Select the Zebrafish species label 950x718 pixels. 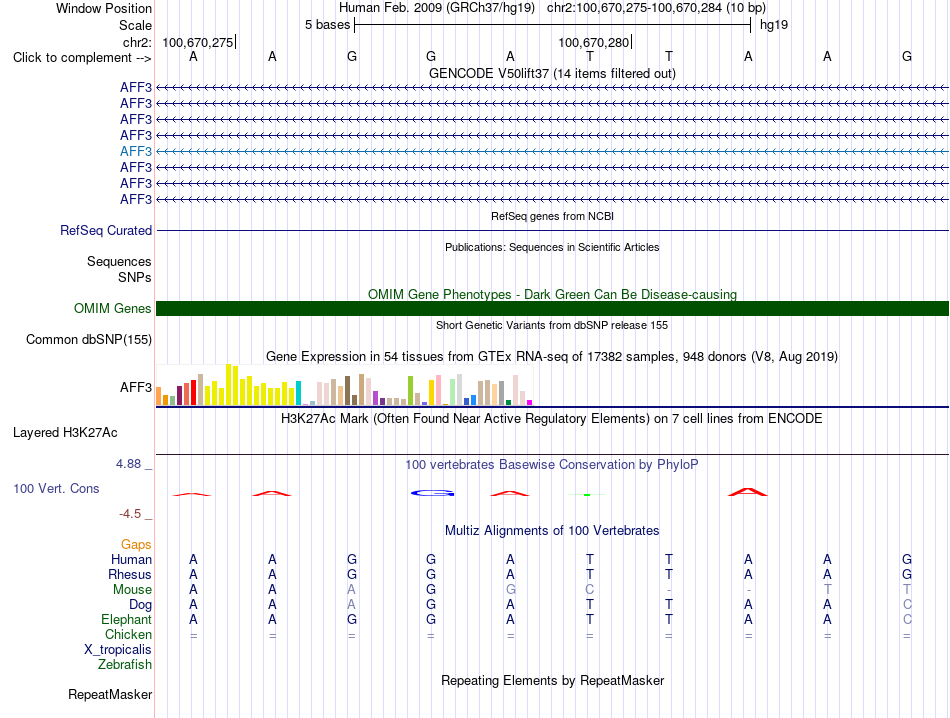(x=125, y=665)
